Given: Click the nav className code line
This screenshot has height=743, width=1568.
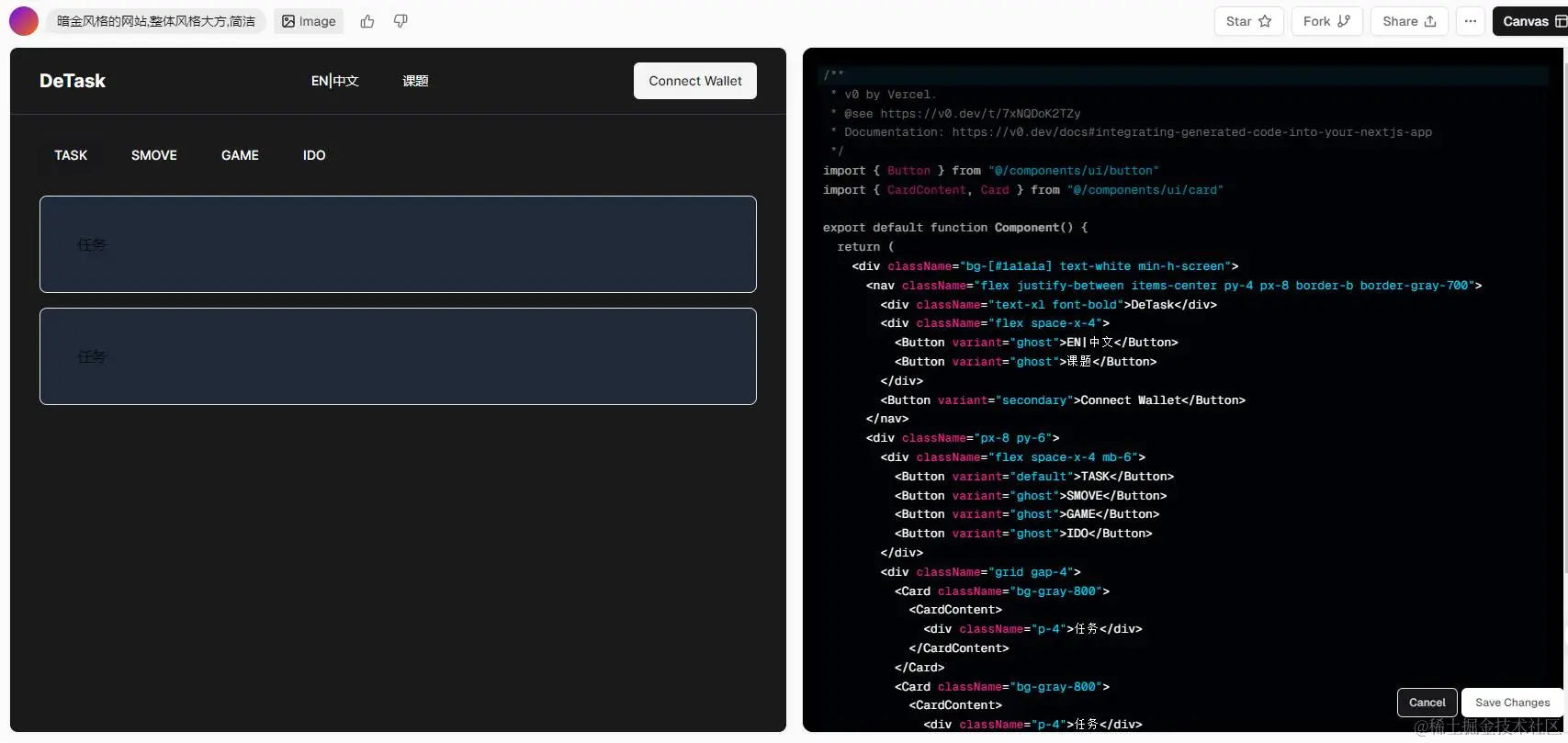Looking at the screenshot, I should tap(1174, 286).
